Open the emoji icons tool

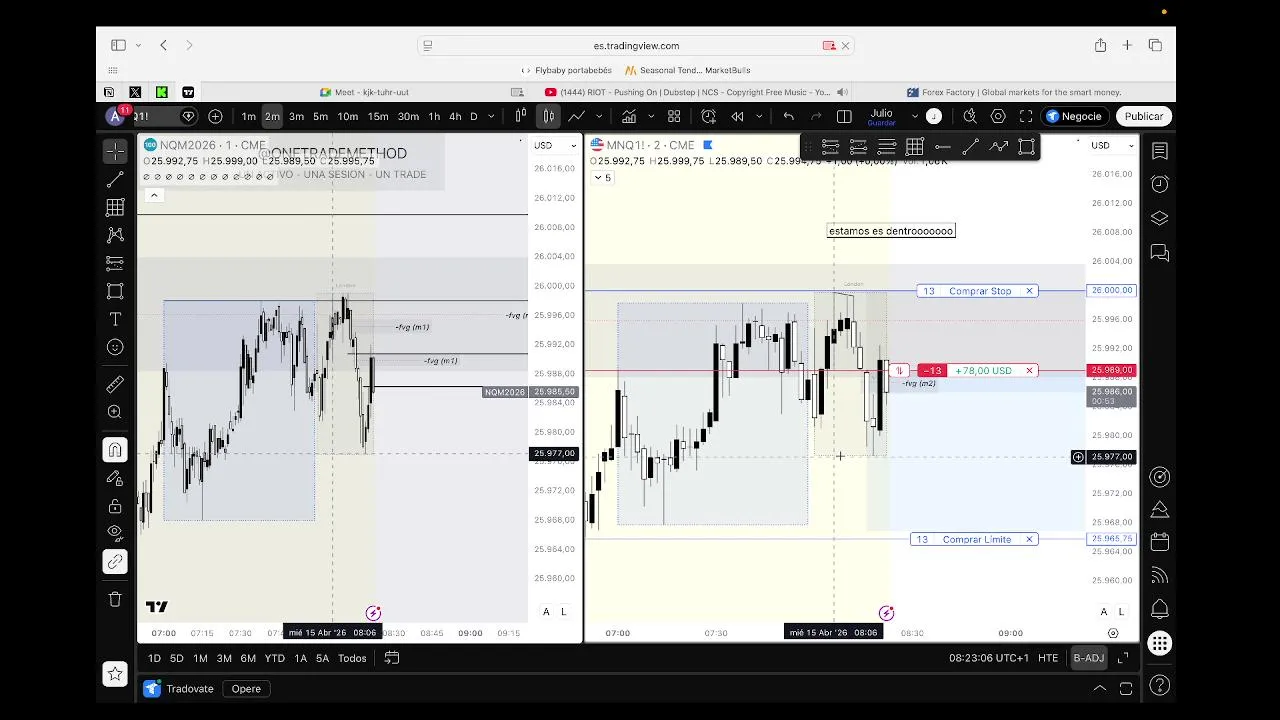point(115,347)
